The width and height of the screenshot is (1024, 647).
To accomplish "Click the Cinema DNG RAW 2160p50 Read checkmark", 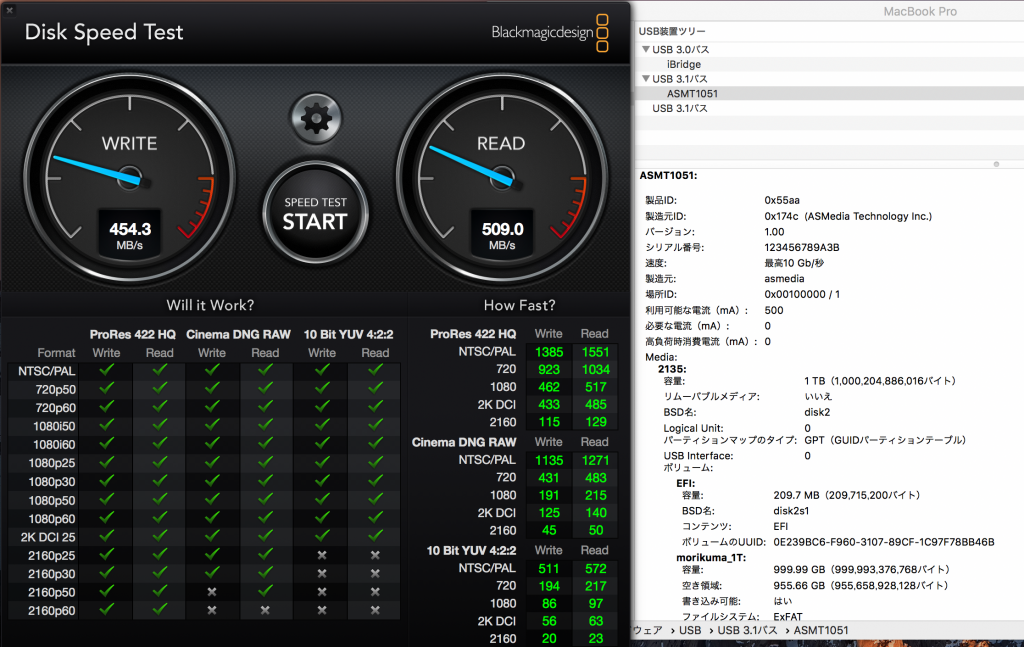I will [264, 592].
